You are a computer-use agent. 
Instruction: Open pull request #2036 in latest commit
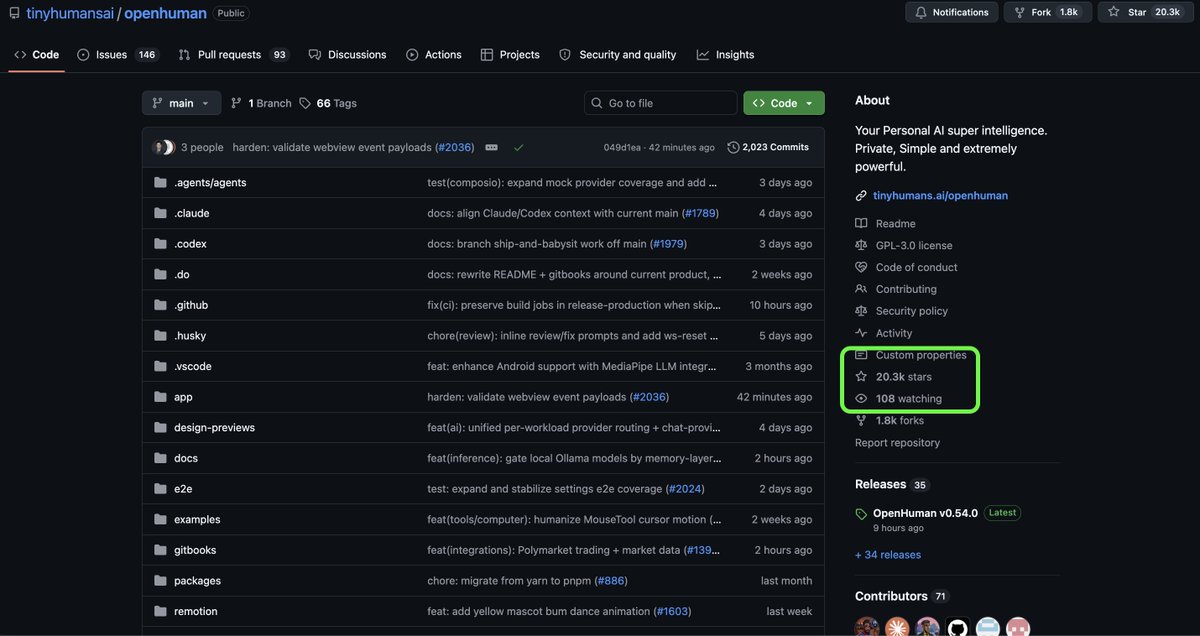click(x=455, y=148)
